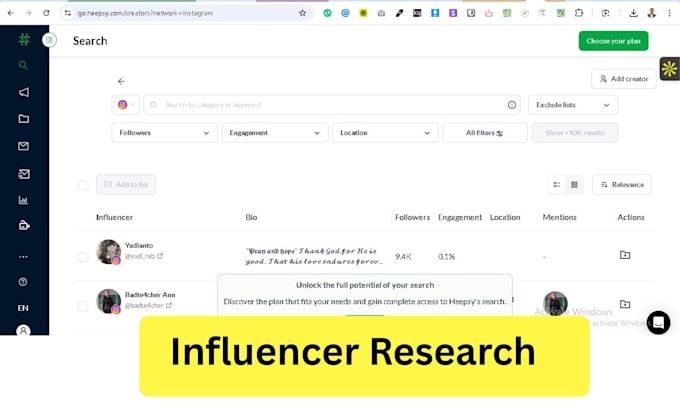
Task: Click the Add creator button
Action: (624, 79)
